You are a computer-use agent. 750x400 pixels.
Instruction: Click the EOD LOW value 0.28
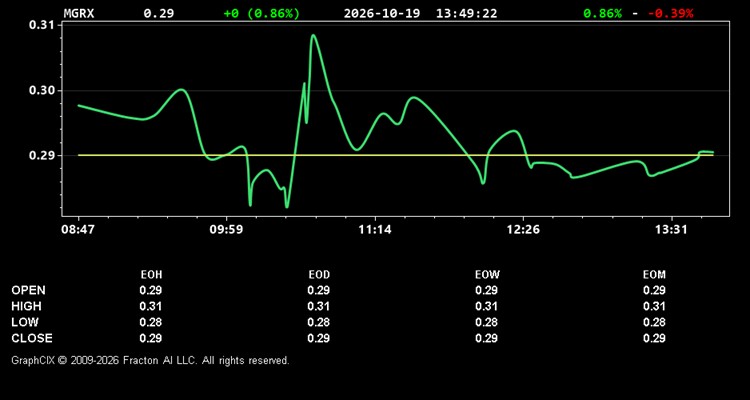(319, 322)
